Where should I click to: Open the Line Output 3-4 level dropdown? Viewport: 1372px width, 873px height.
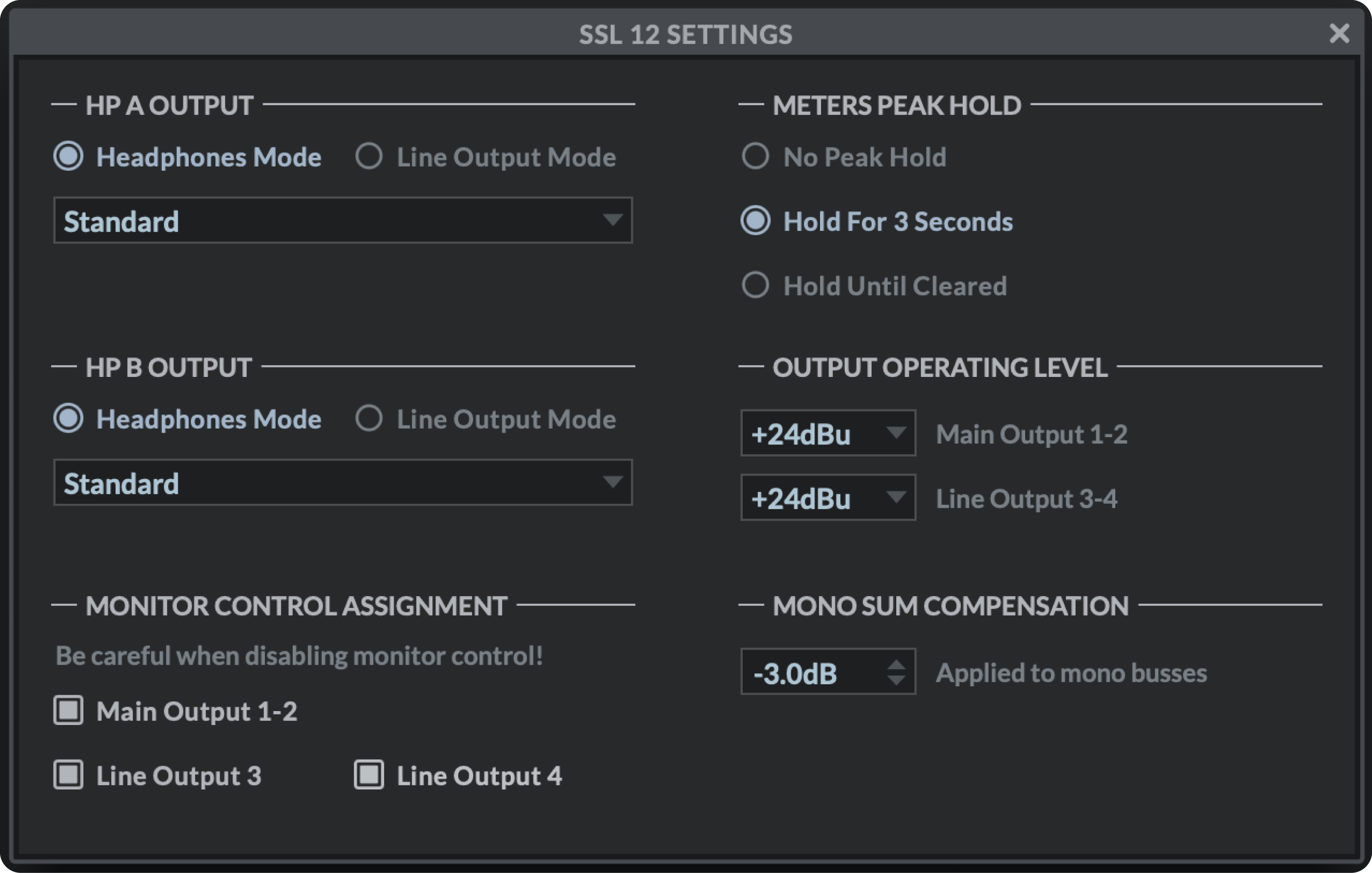pos(827,497)
